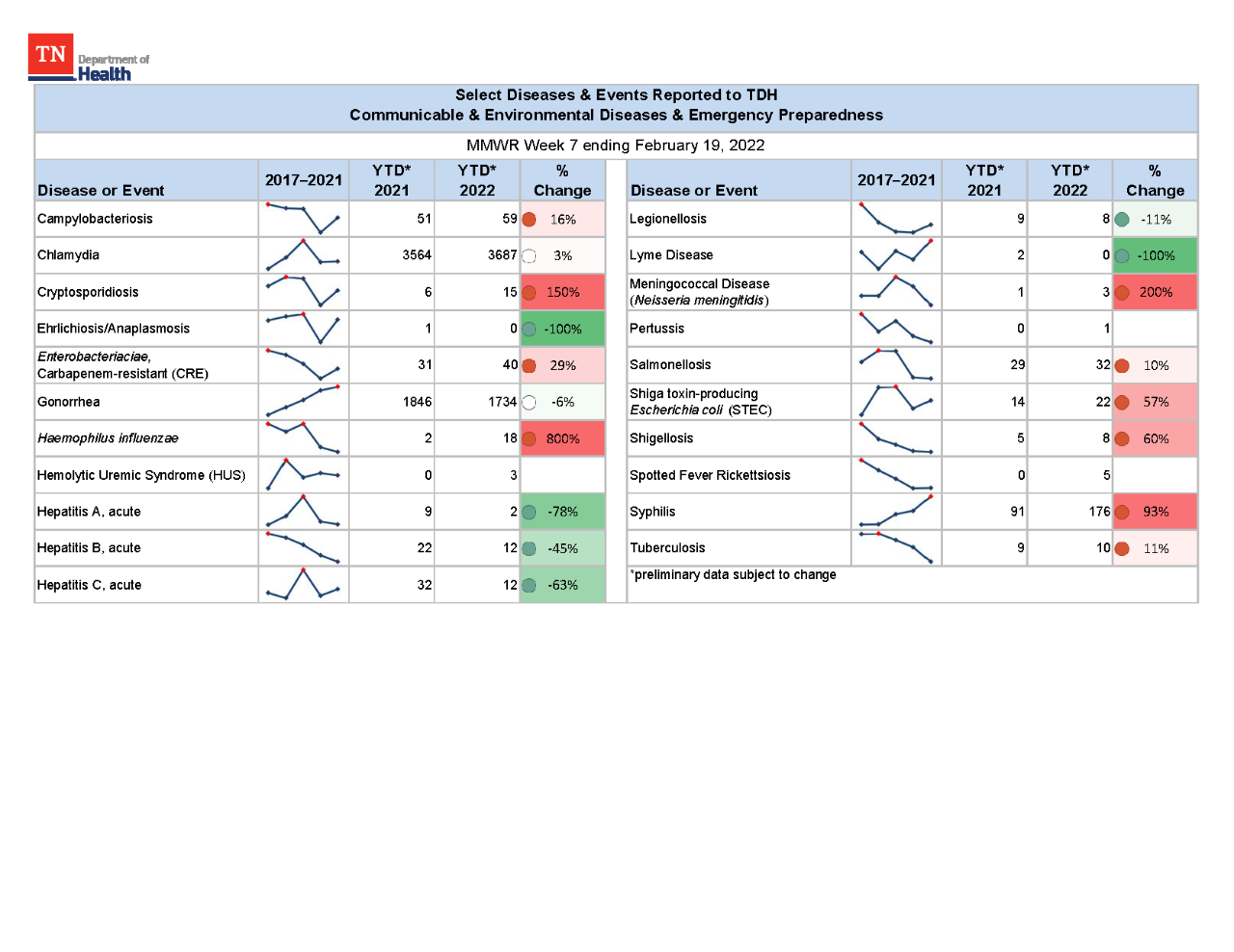Viewport: 1234px width, 952px height.
Task: Select the Gonorrhea YTD 2021 value '1846'
Action: coord(416,402)
